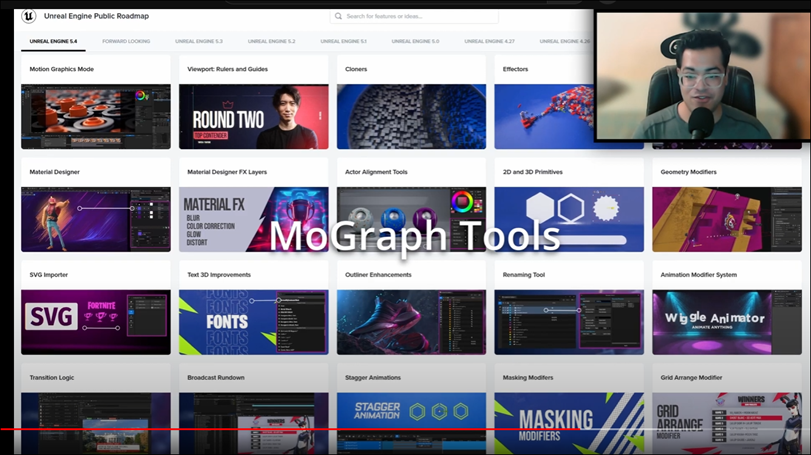Open the Text 3D Improvements thumbnail
Screen dimensions: 811x455
(x=253, y=322)
